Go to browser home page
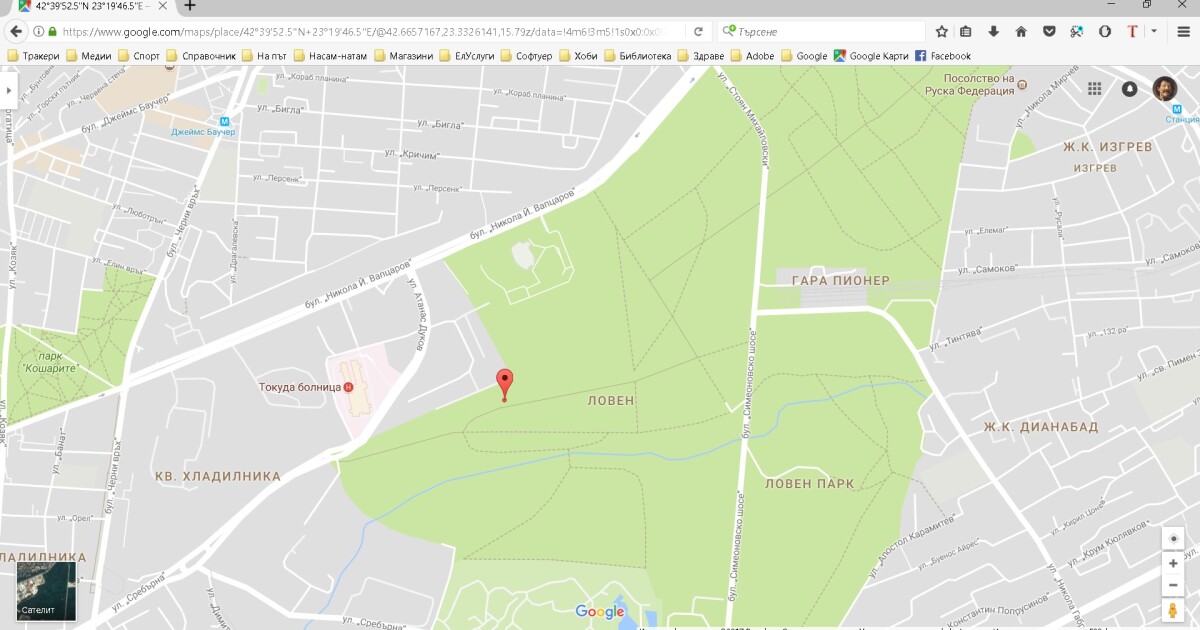This screenshot has height=630, width=1200. pos(1021,31)
